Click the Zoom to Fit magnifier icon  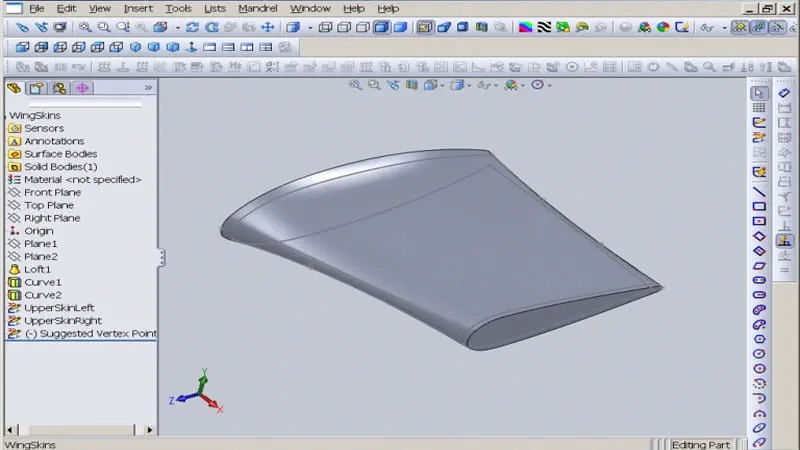tap(85, 27)
